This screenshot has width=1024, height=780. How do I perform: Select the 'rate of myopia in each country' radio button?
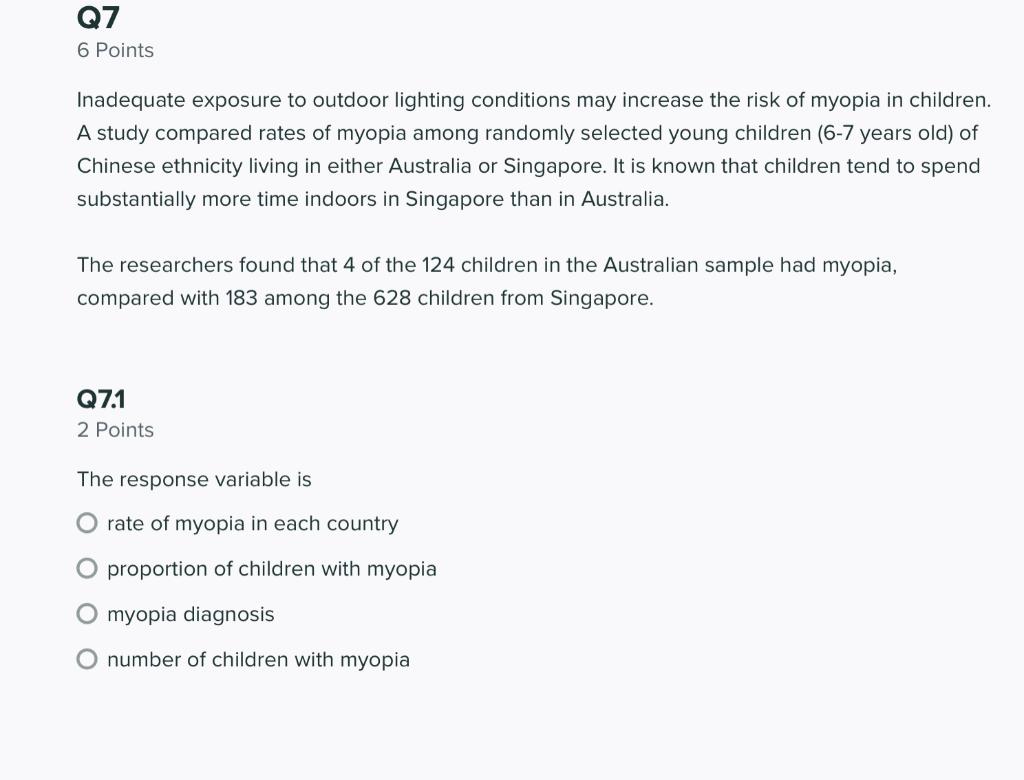pyautogui.click(x=87, y=524)
